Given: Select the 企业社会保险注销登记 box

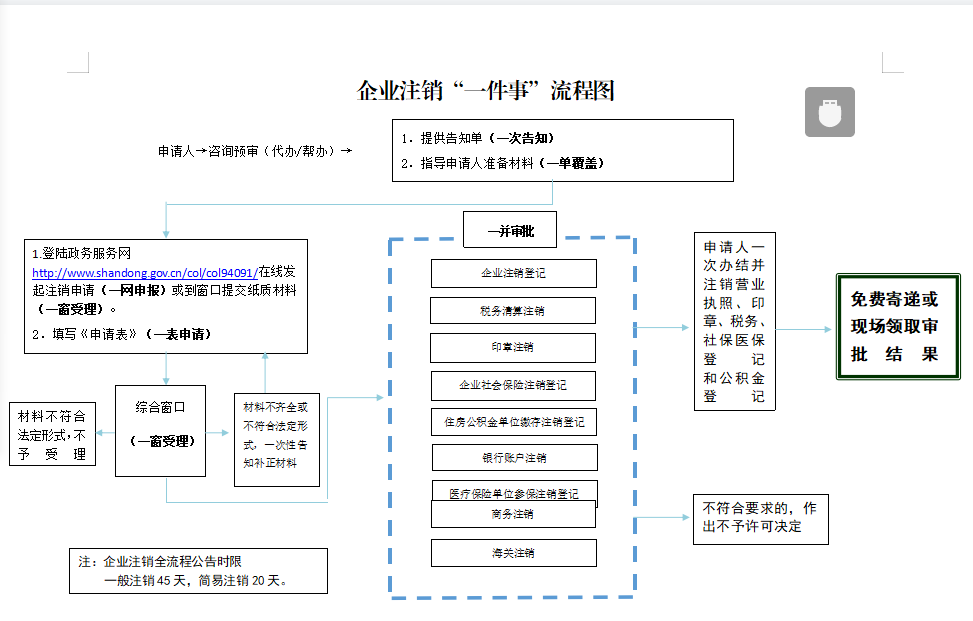Looking at the screenshot, I should click(x=513, y=385).
